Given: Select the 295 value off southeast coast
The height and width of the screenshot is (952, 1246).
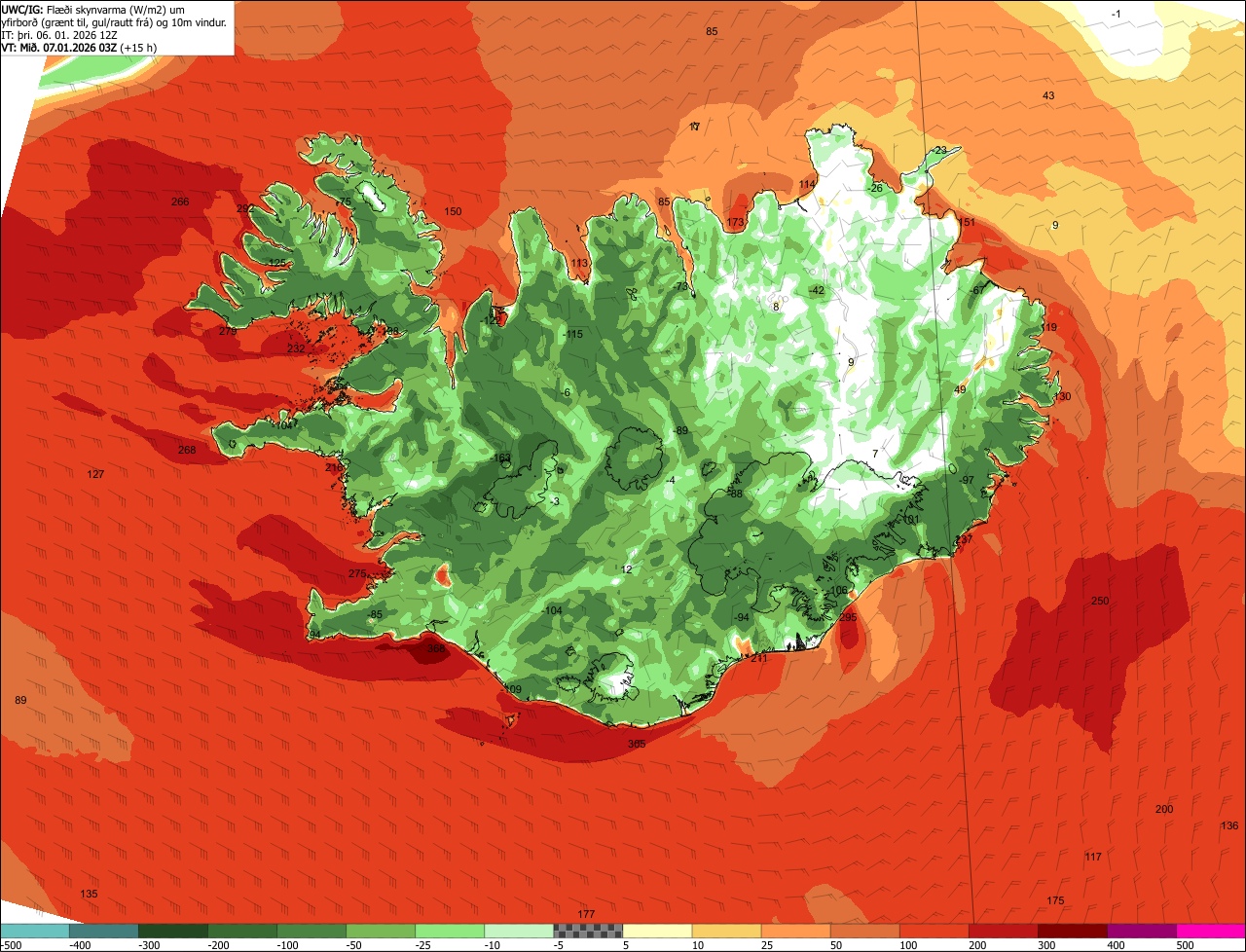Looking at the screenshot, I should (848, 617).
